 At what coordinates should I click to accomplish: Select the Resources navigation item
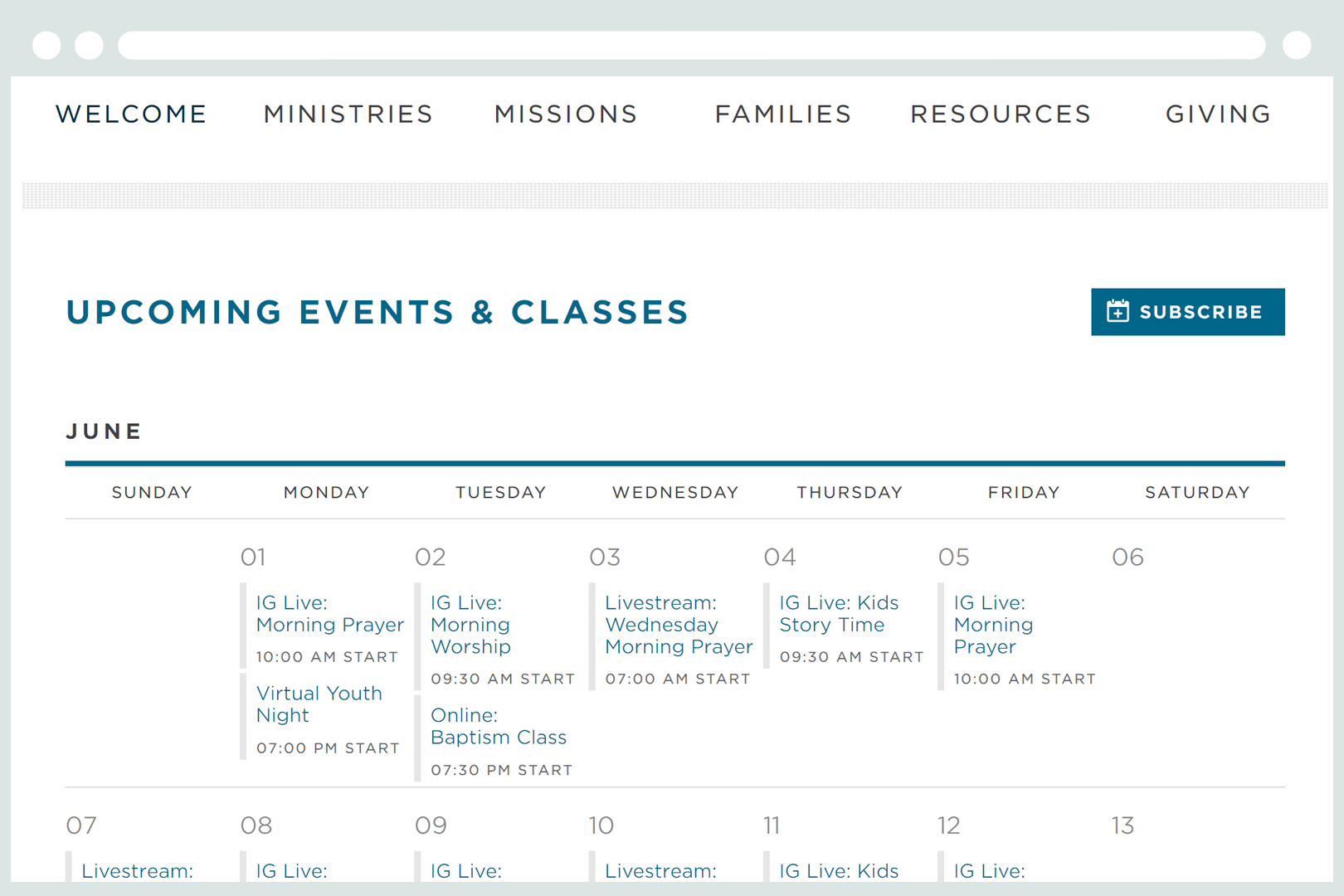pyautogui.click(x=1001, y=114)
